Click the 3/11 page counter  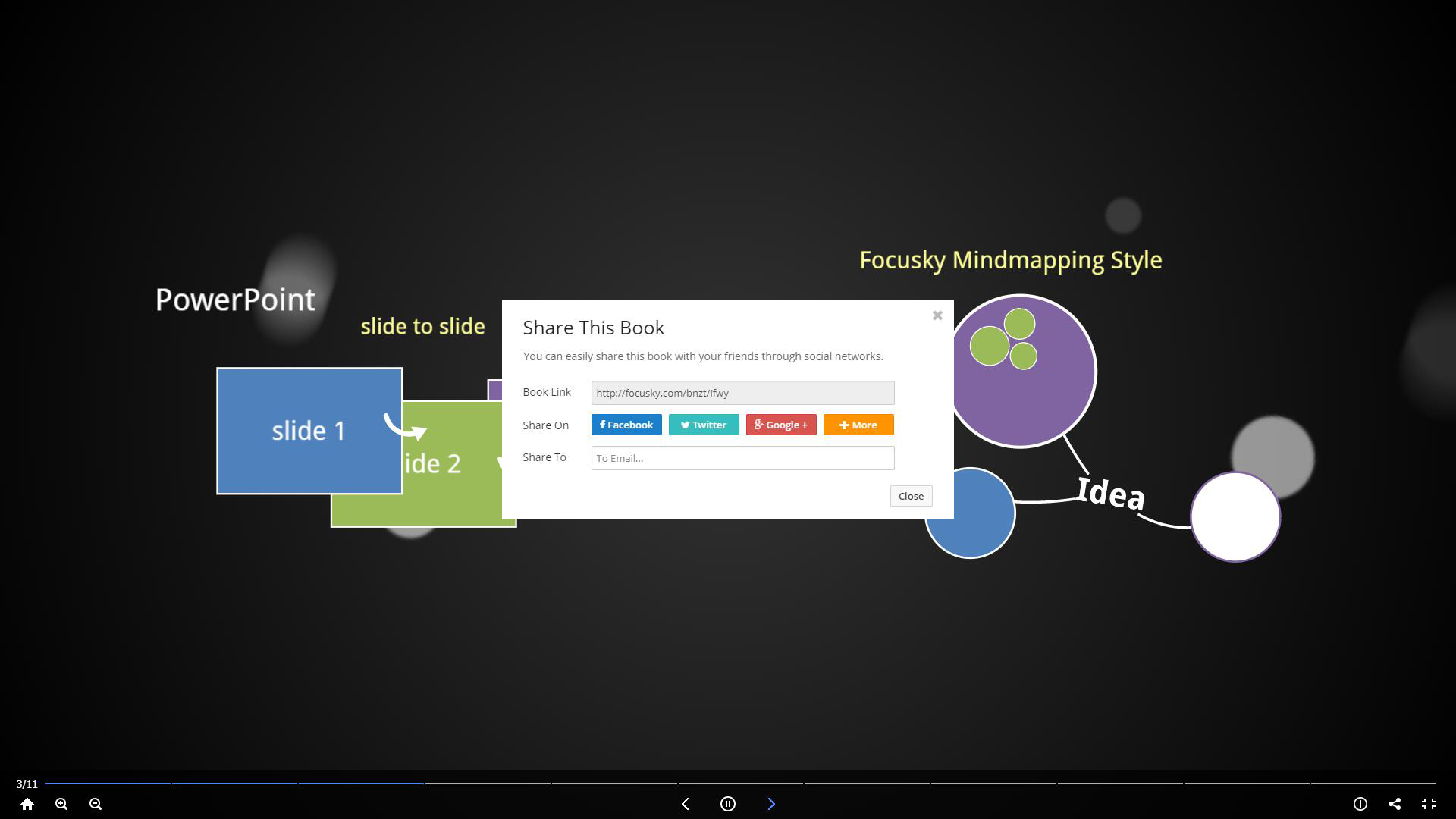click(x=27, y=784)
